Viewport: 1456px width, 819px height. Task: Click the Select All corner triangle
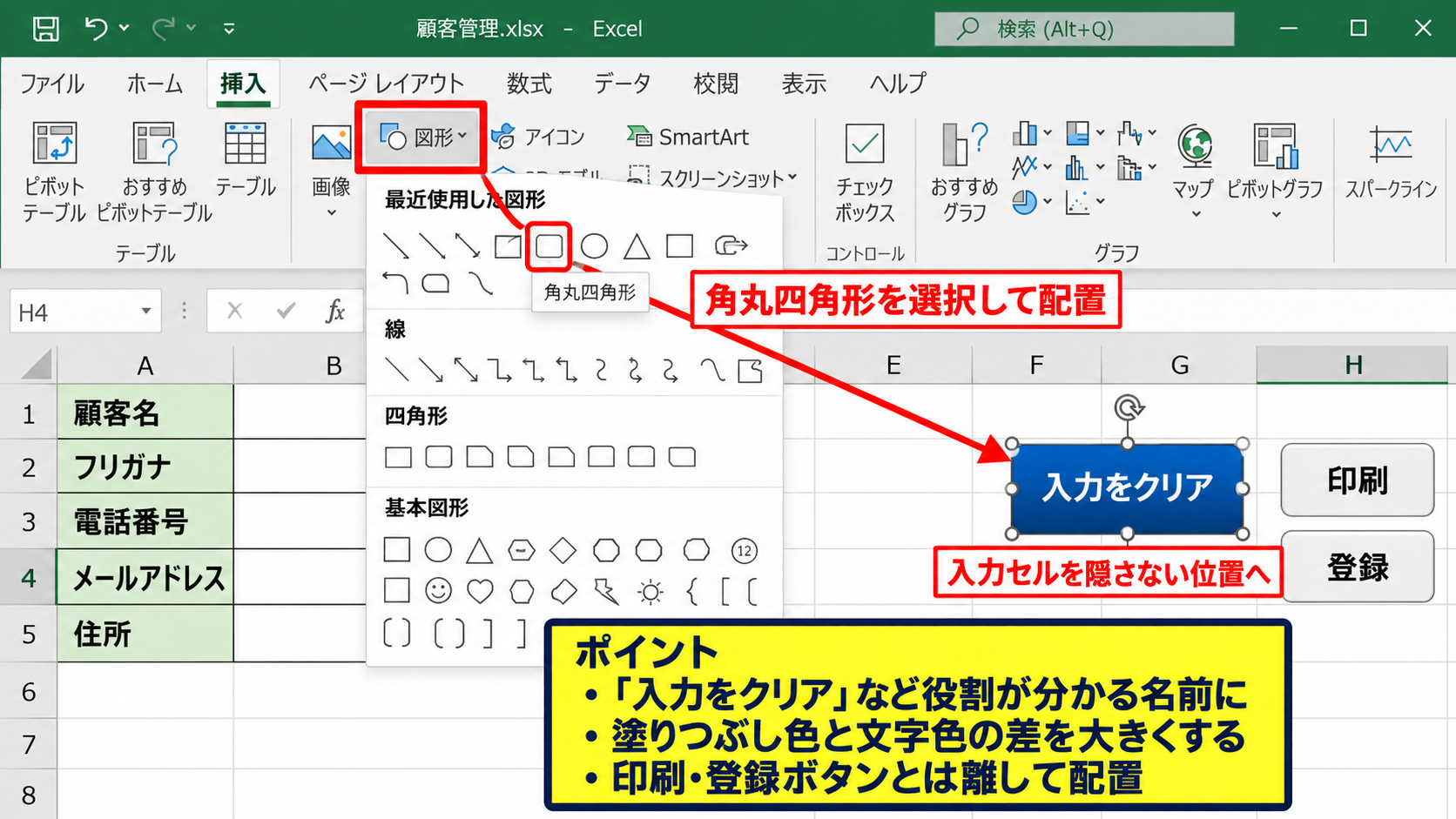point(35,364)
